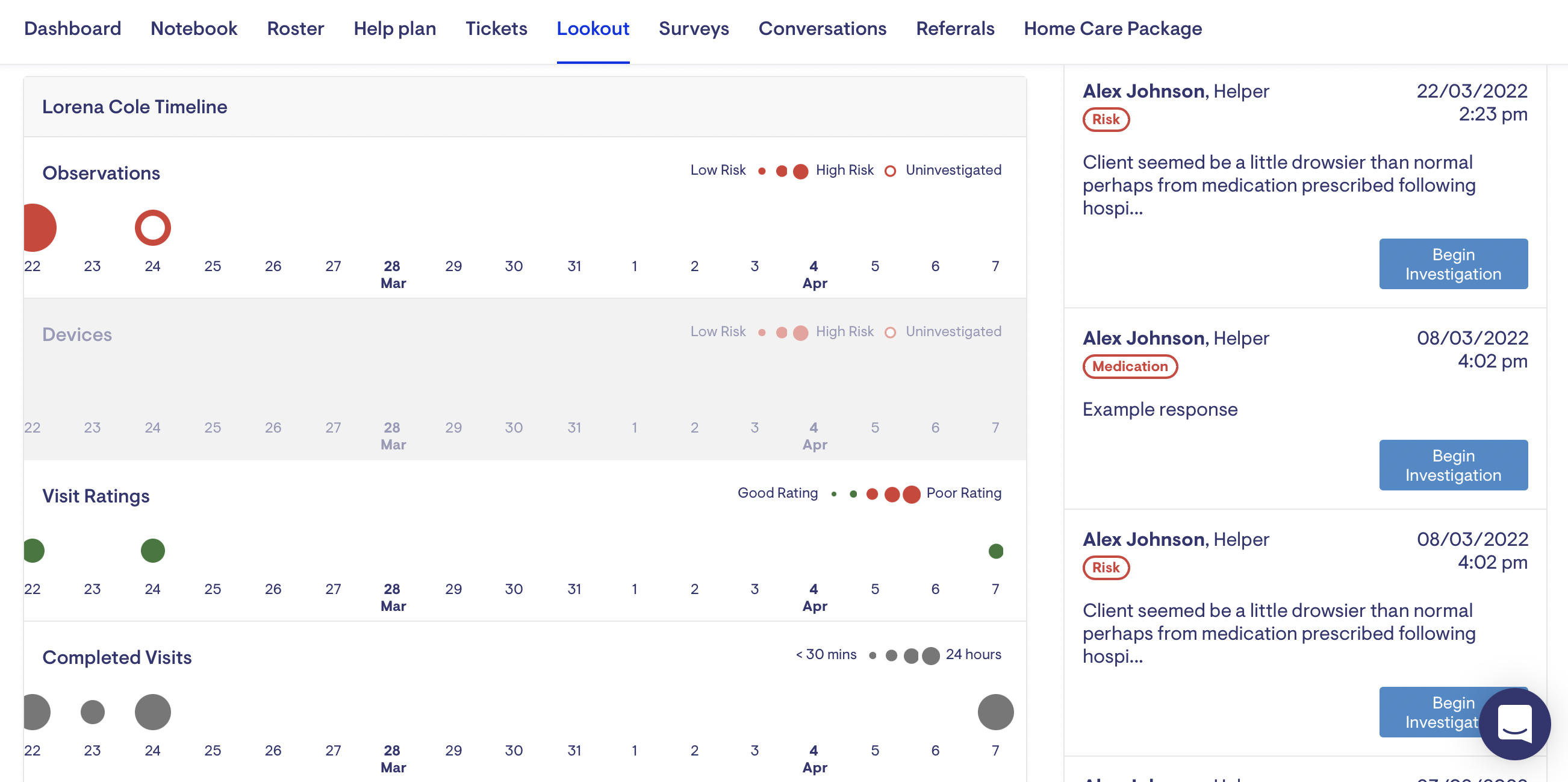This screenshot has width=1568, height=782.
Task: Click the uninvestigated observation circle on 24
Action: click(x=152, y=228)
